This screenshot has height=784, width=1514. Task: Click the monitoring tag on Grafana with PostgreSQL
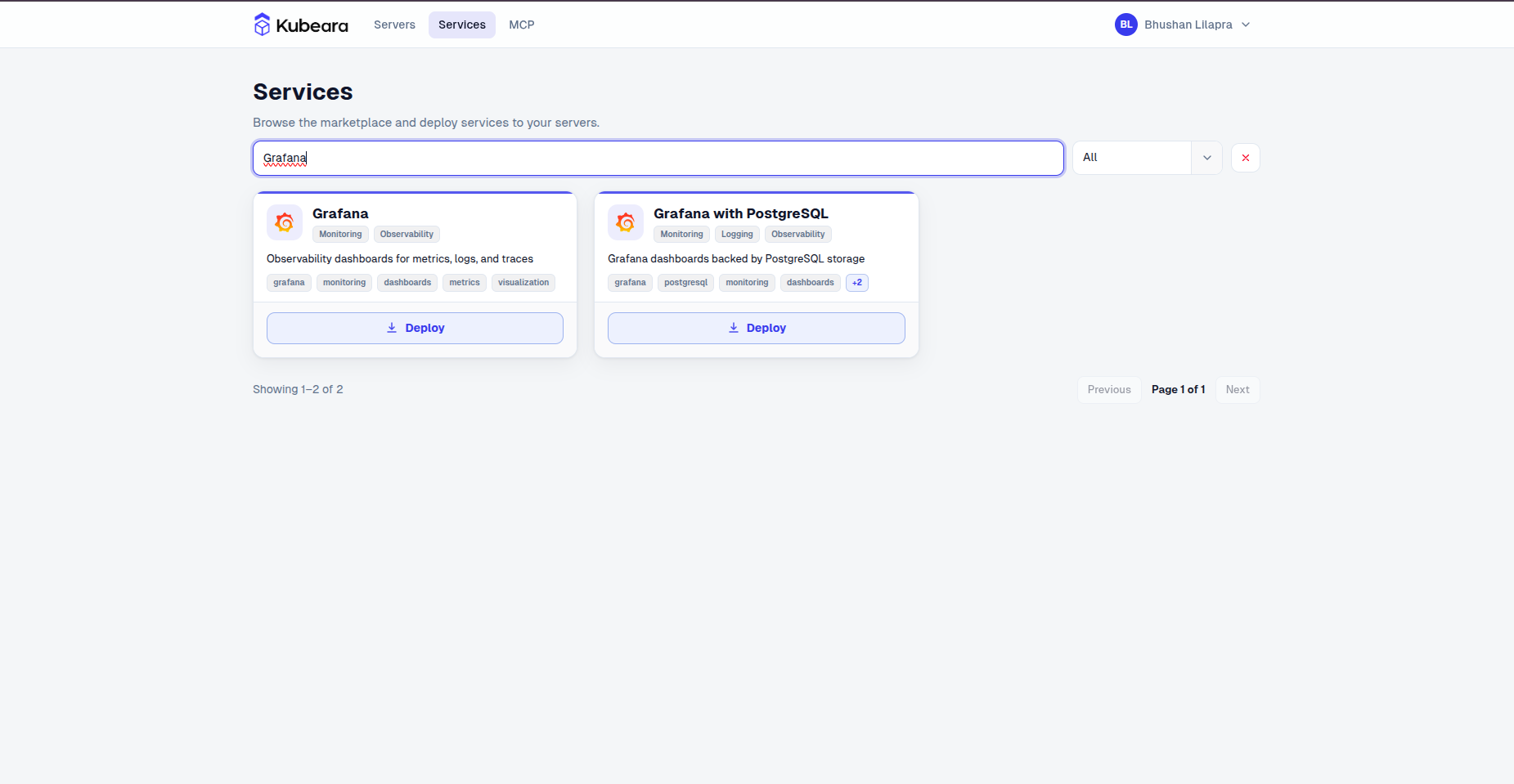747,283
